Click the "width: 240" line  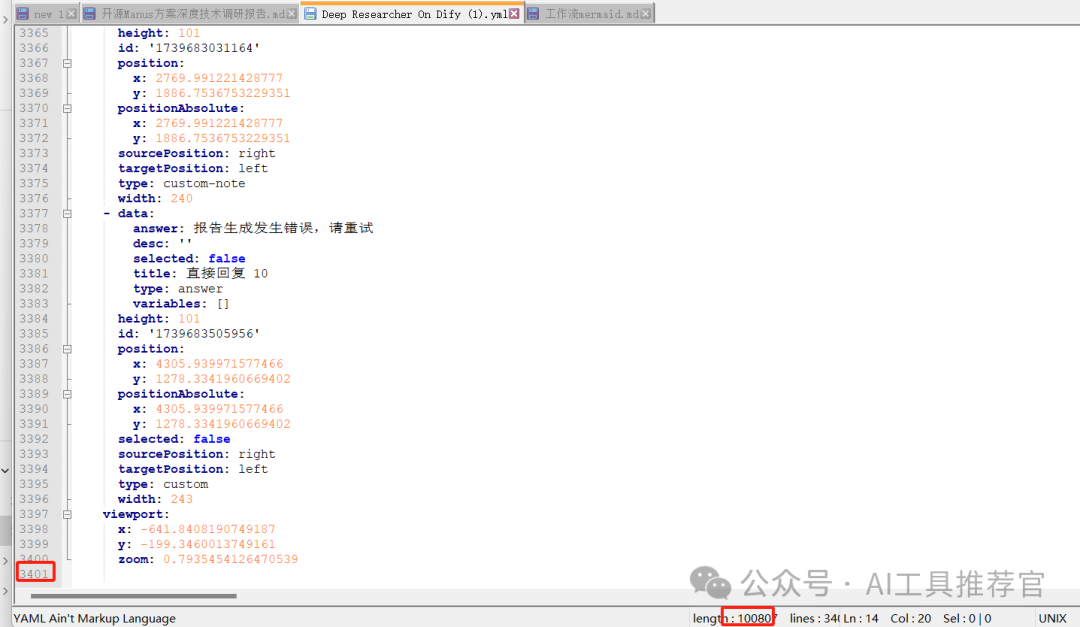pos(155,198)
